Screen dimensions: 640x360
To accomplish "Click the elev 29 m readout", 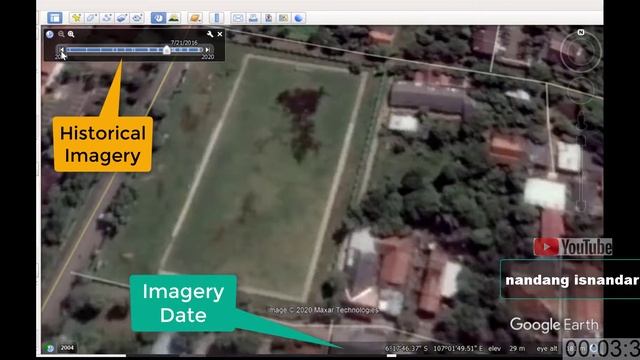I will point(507,349).
